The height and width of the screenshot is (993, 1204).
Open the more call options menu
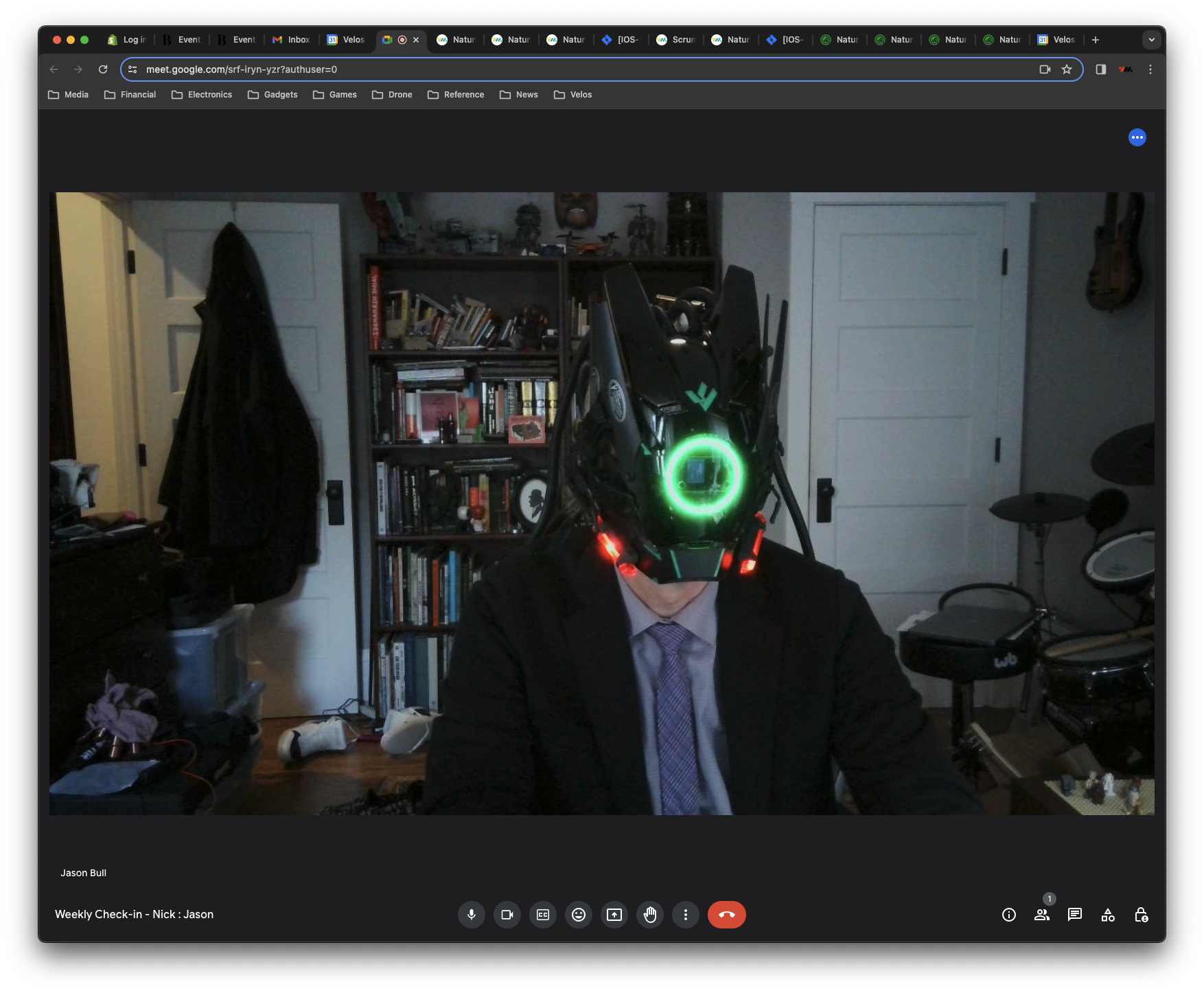tap(685, 914)
